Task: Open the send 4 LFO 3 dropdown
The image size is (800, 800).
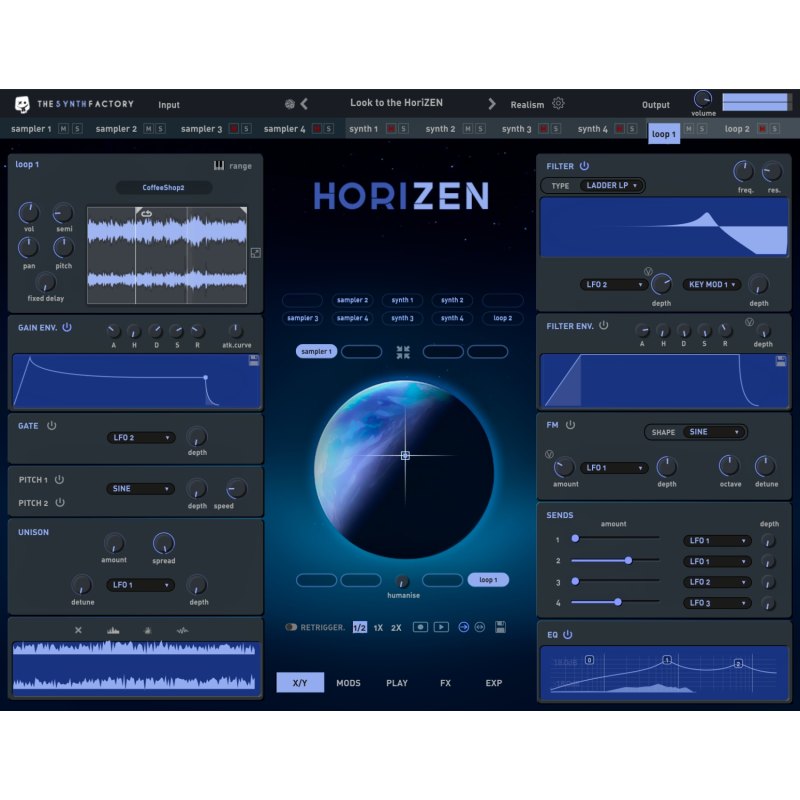Action: tap(717, 603)
